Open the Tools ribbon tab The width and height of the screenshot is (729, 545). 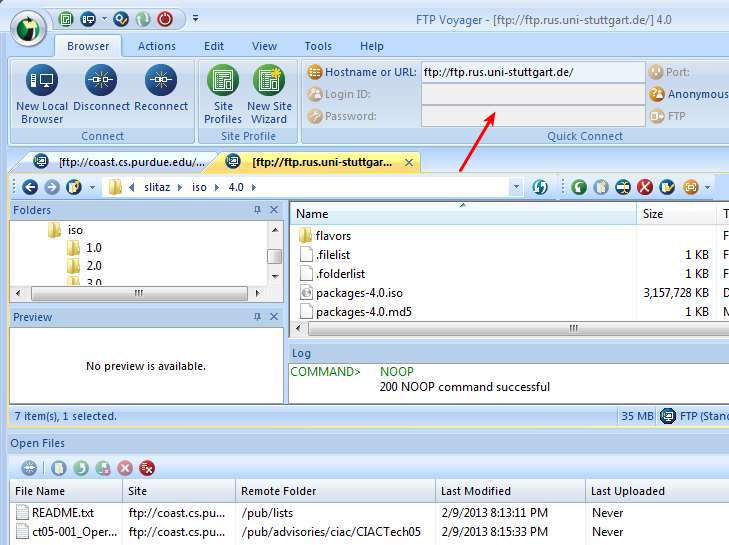[x=318, y=46]
